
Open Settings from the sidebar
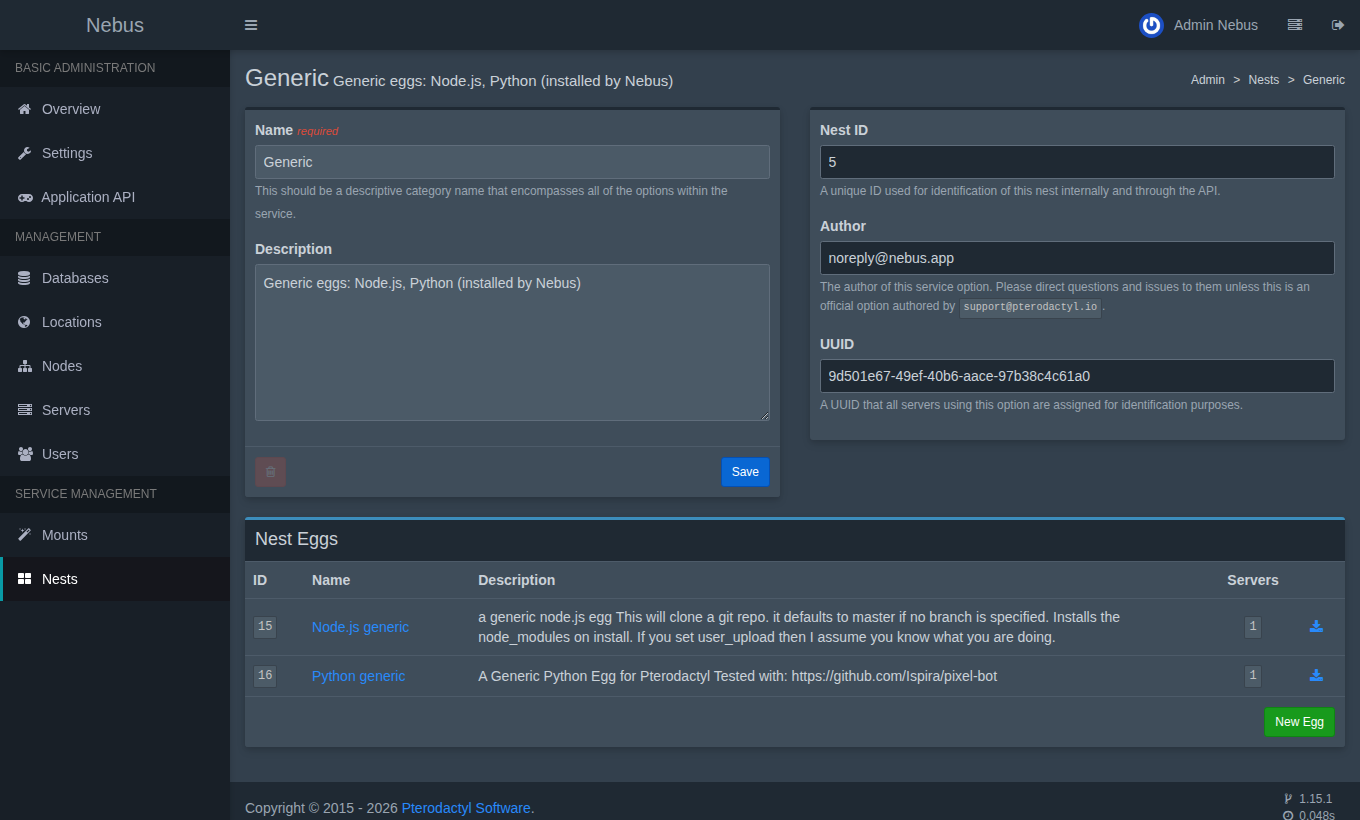pyautogui.click(x=115, y=153)
